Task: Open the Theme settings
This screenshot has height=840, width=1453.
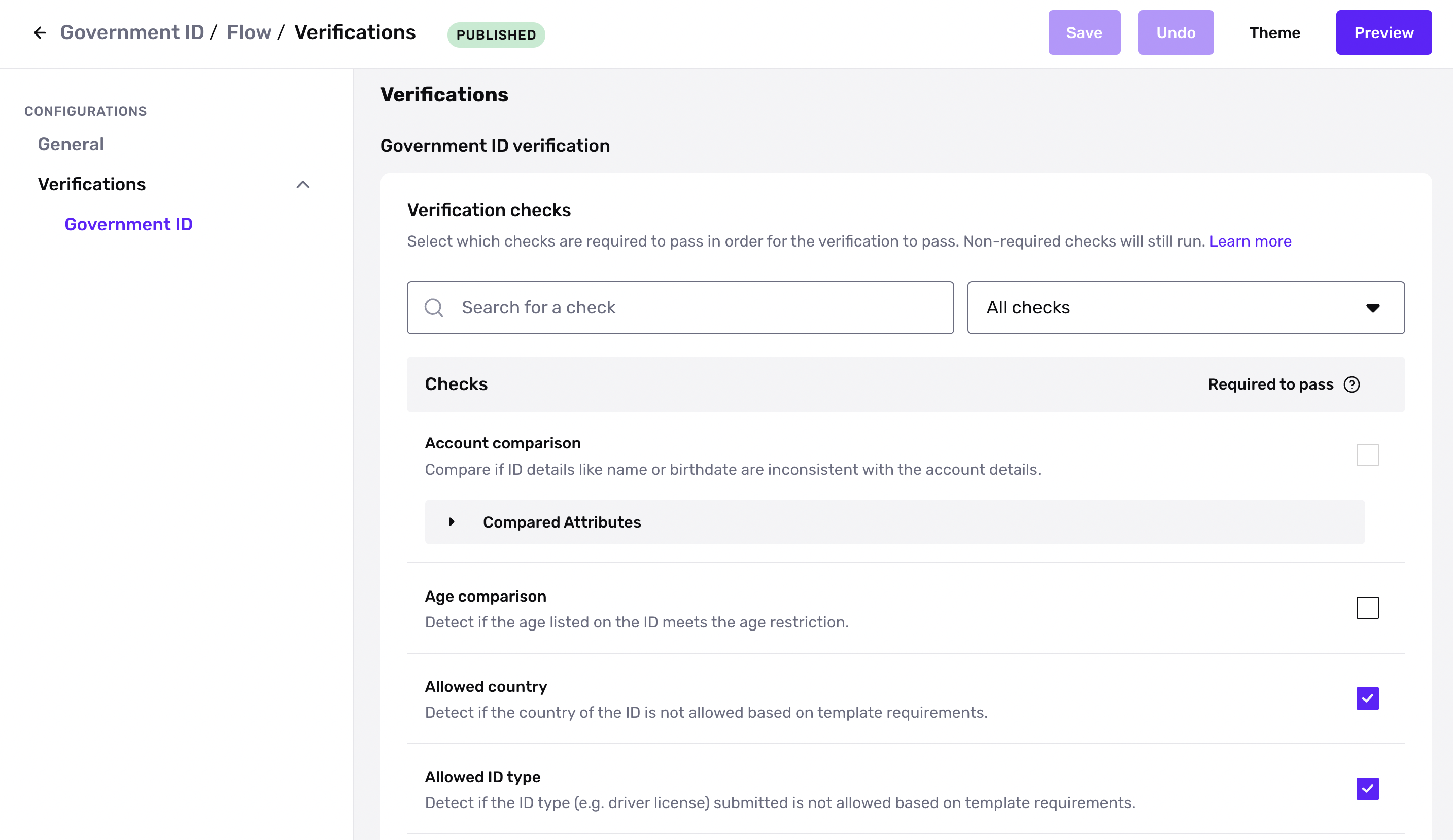Action: coord(1274,33)
